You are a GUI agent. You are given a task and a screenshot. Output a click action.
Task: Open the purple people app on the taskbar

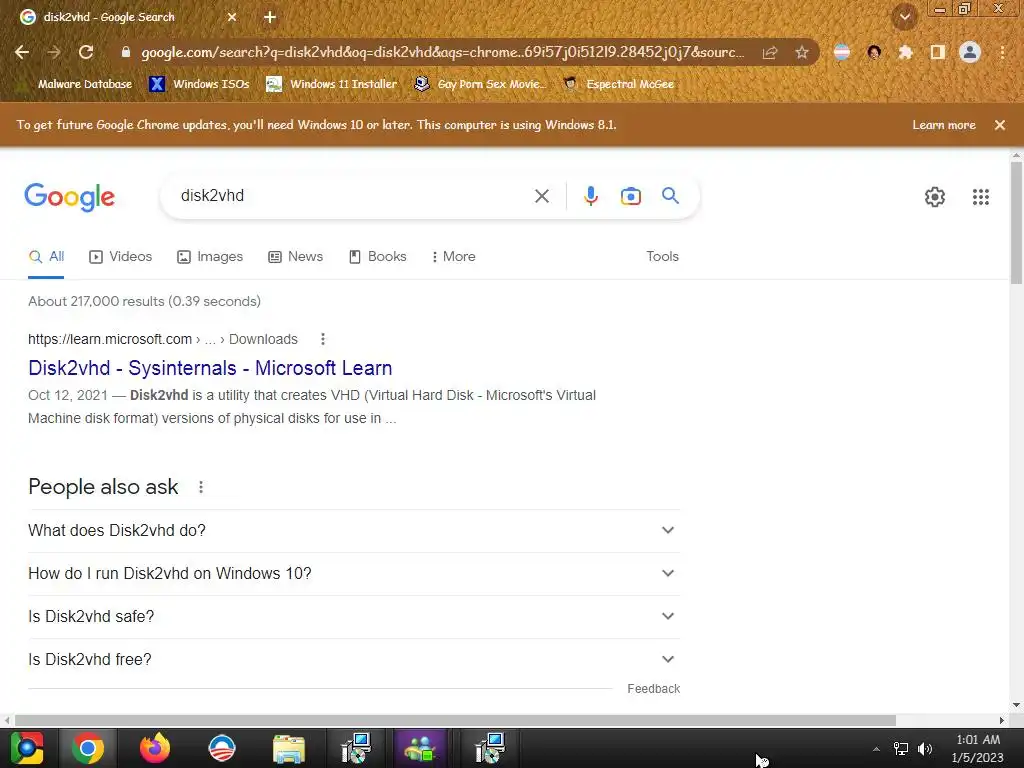[x=421, y=748]
